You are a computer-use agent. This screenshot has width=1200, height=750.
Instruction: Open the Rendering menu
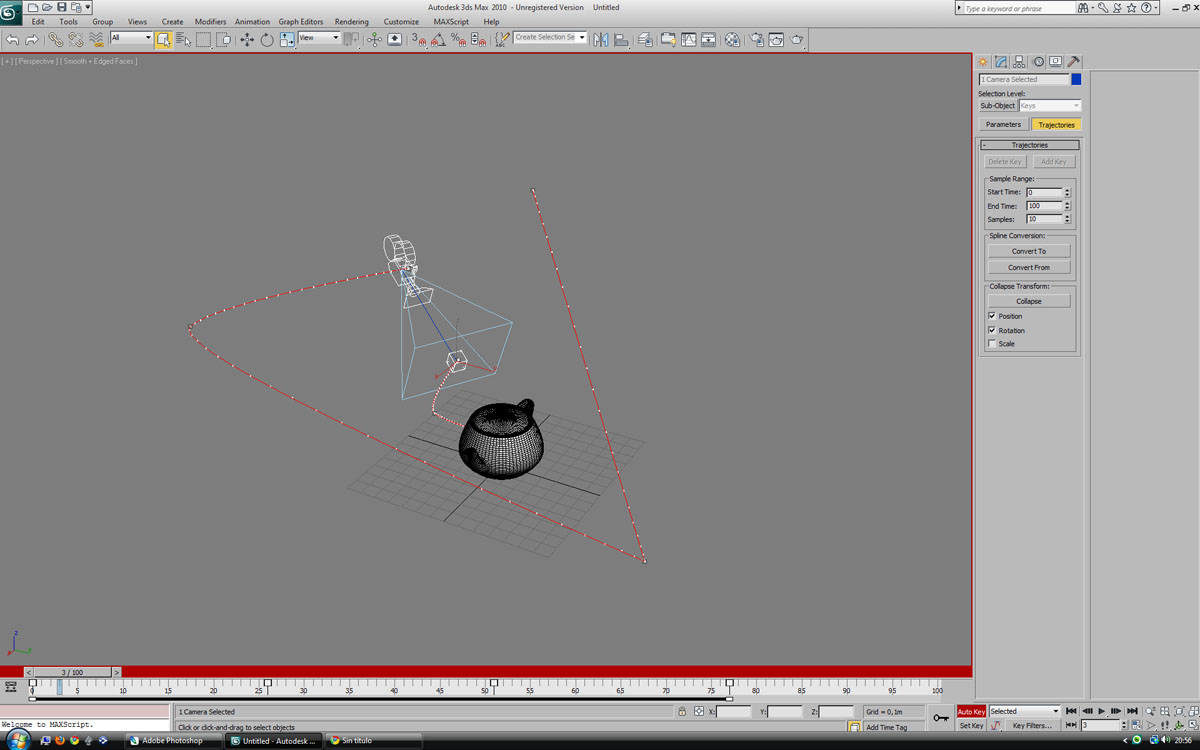(352, 21)
